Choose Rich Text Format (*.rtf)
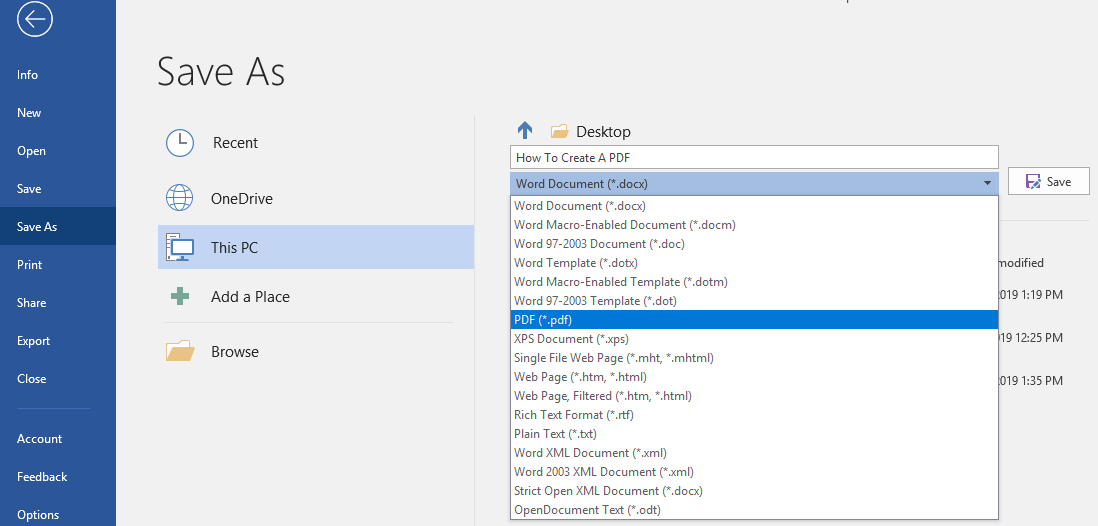 [754, 415]
